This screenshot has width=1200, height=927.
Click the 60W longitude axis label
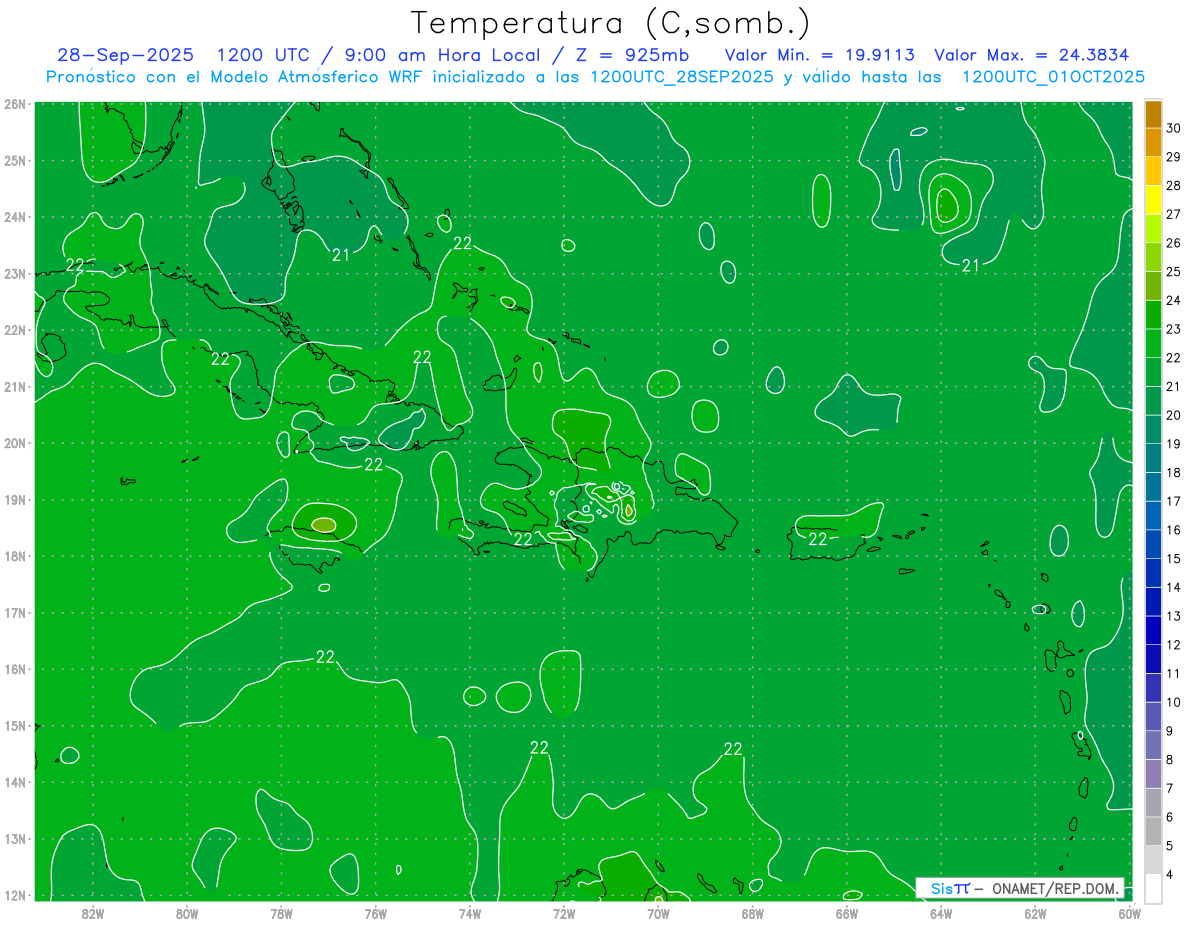pos(1129,912)
